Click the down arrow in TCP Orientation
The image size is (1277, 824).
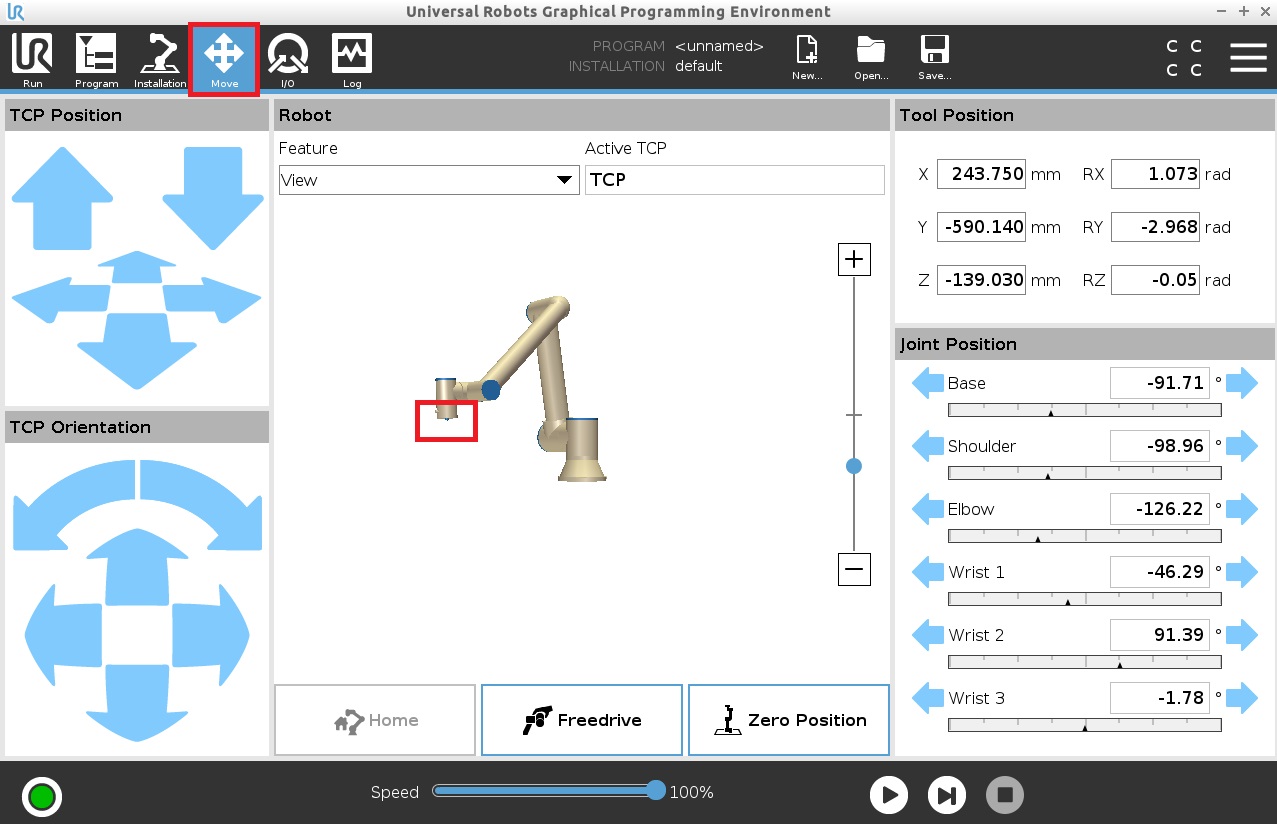pyautogui.click(x=137, y=705)
